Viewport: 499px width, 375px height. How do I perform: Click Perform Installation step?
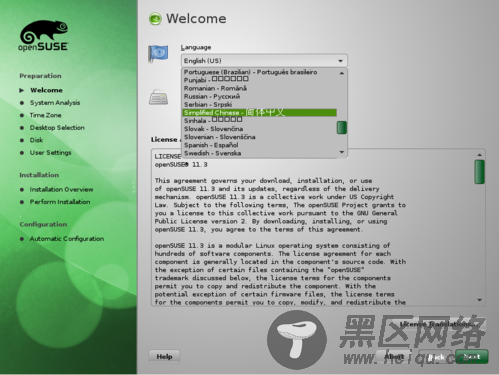[x=60, y=202]
